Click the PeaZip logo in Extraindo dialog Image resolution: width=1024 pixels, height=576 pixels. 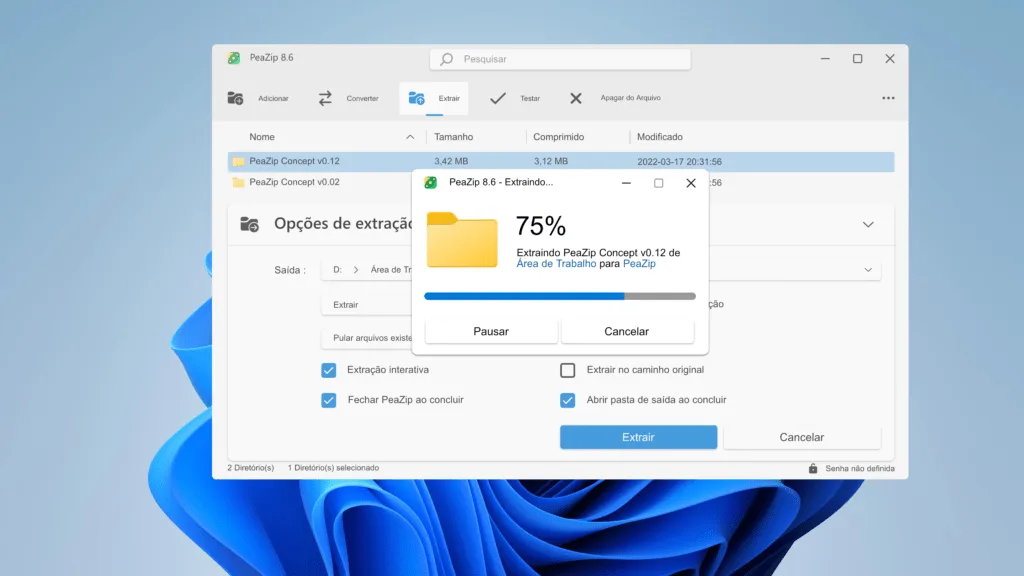click(430, 182)
